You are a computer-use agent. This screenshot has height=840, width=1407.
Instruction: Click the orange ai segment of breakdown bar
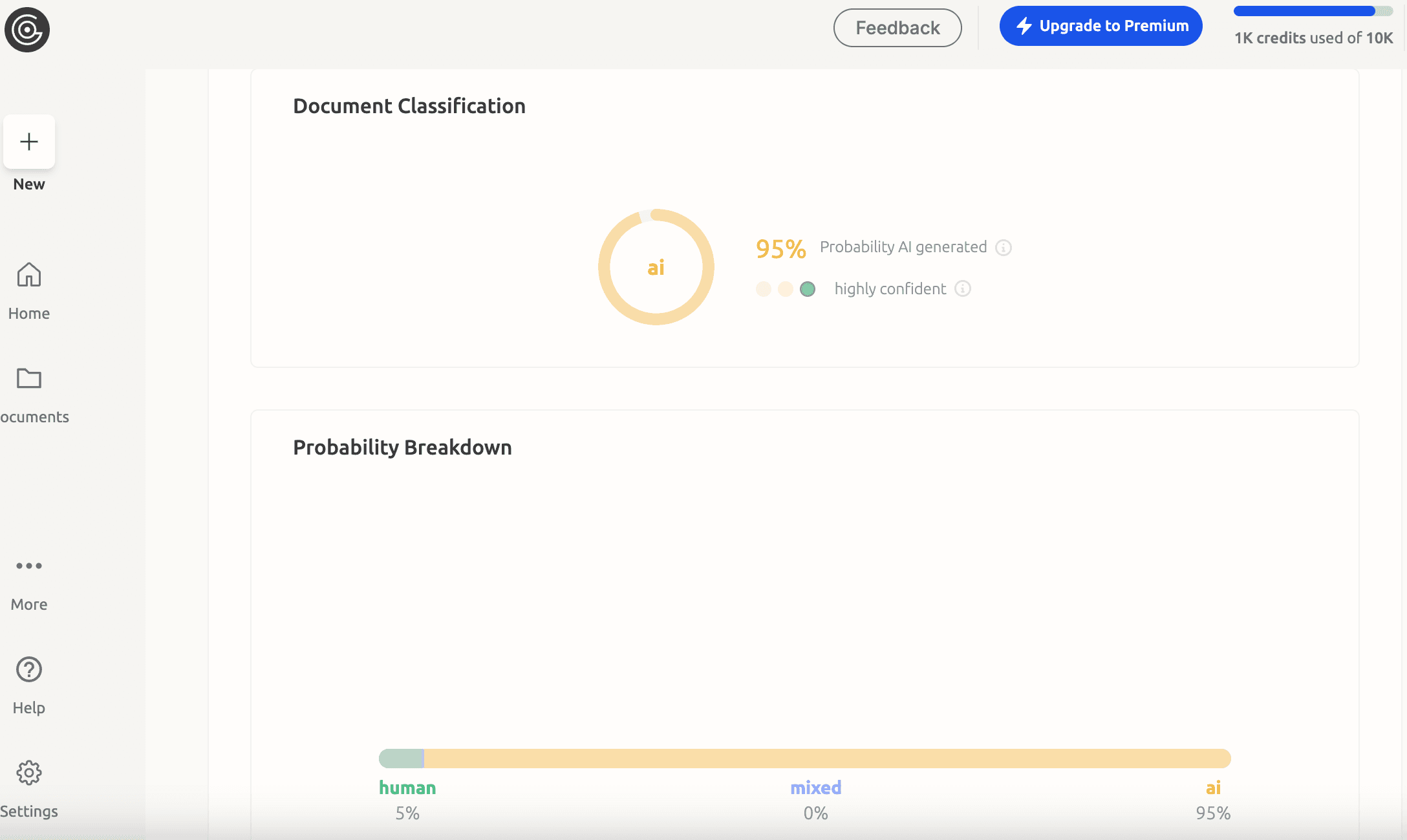coord(826,759)
